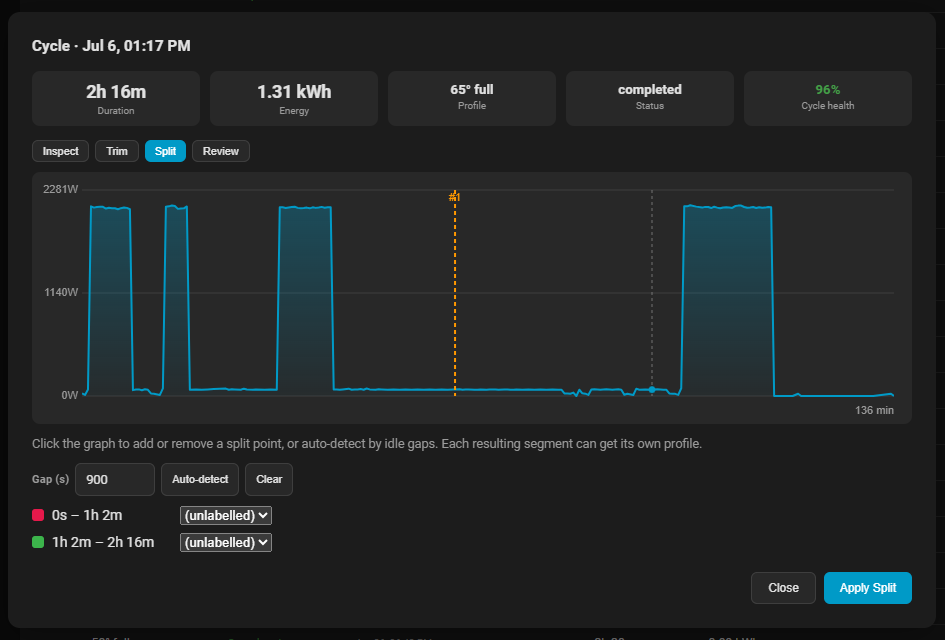
Task: Click the 1.31 kWh Energy card
Action: click(294, 99)
